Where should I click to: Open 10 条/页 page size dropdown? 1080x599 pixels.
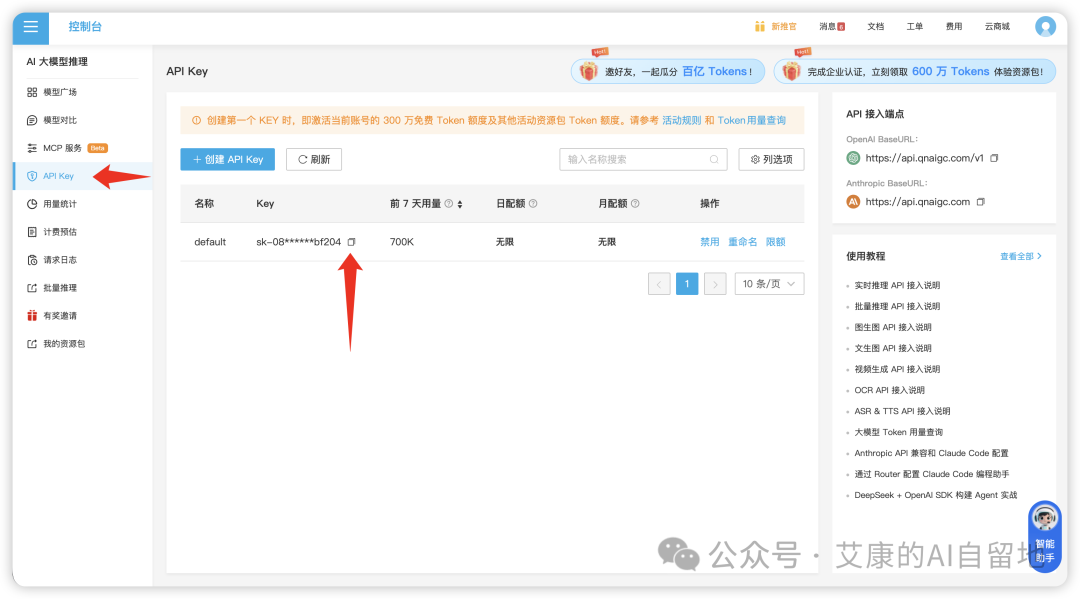[769, 284]
